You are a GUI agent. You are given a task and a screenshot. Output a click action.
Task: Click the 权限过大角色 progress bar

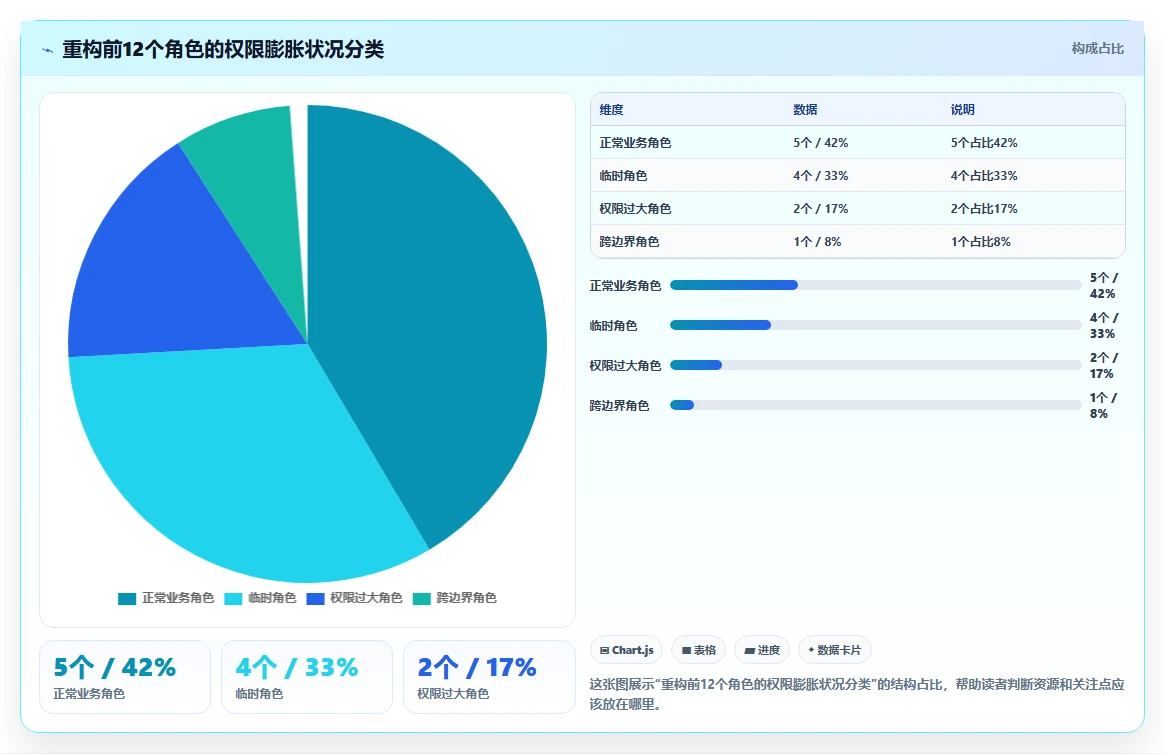pyautogui.click(x=875, y=365)
